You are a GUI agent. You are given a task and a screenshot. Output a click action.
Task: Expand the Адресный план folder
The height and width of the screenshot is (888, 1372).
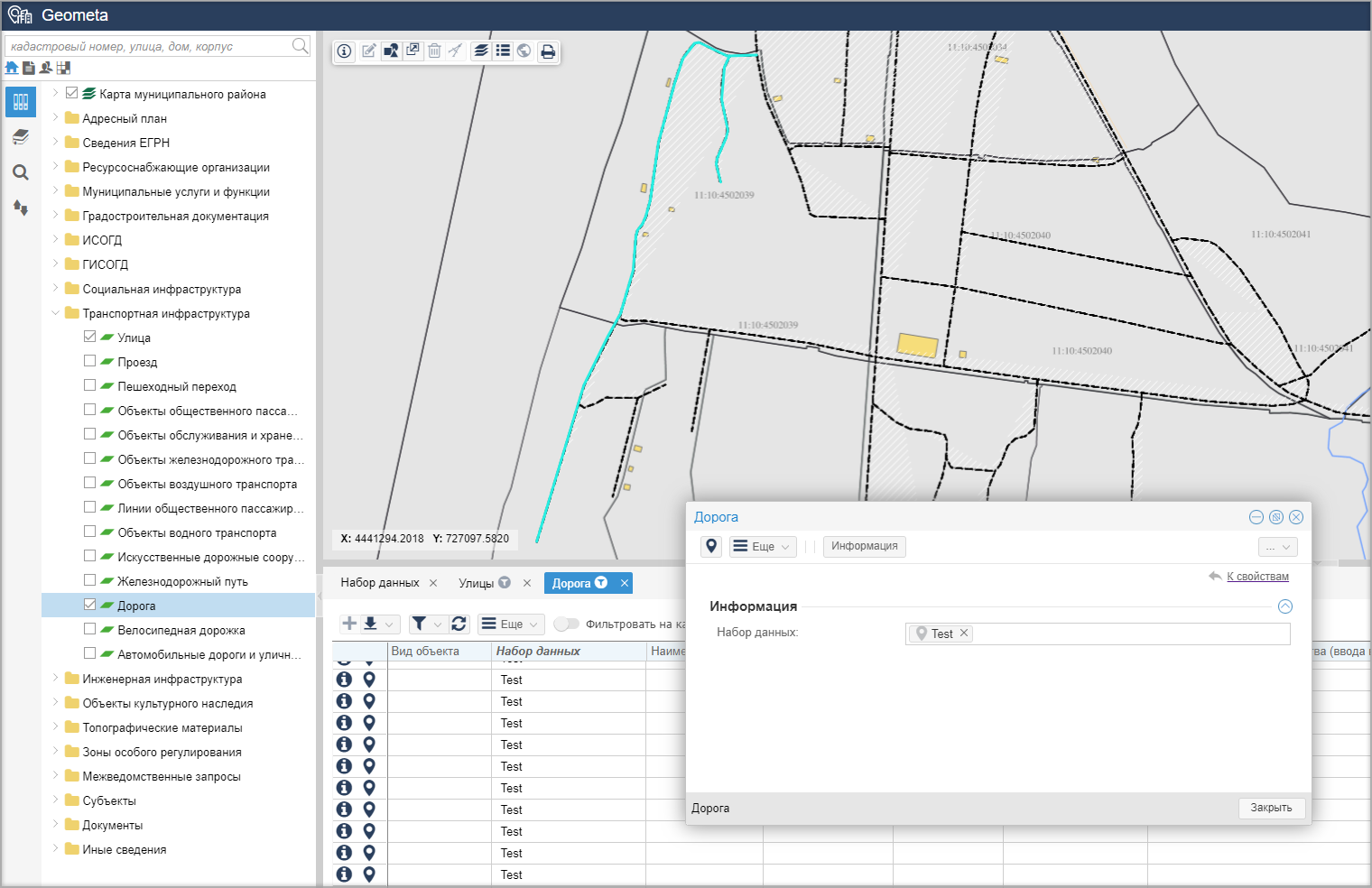pos(54,117)
